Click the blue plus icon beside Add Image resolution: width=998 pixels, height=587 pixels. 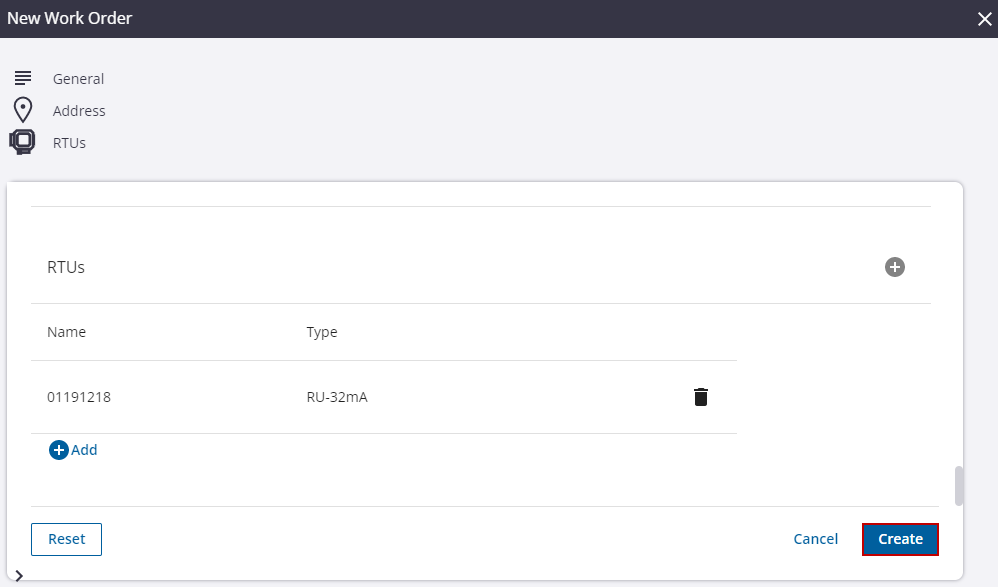[58, 450]
